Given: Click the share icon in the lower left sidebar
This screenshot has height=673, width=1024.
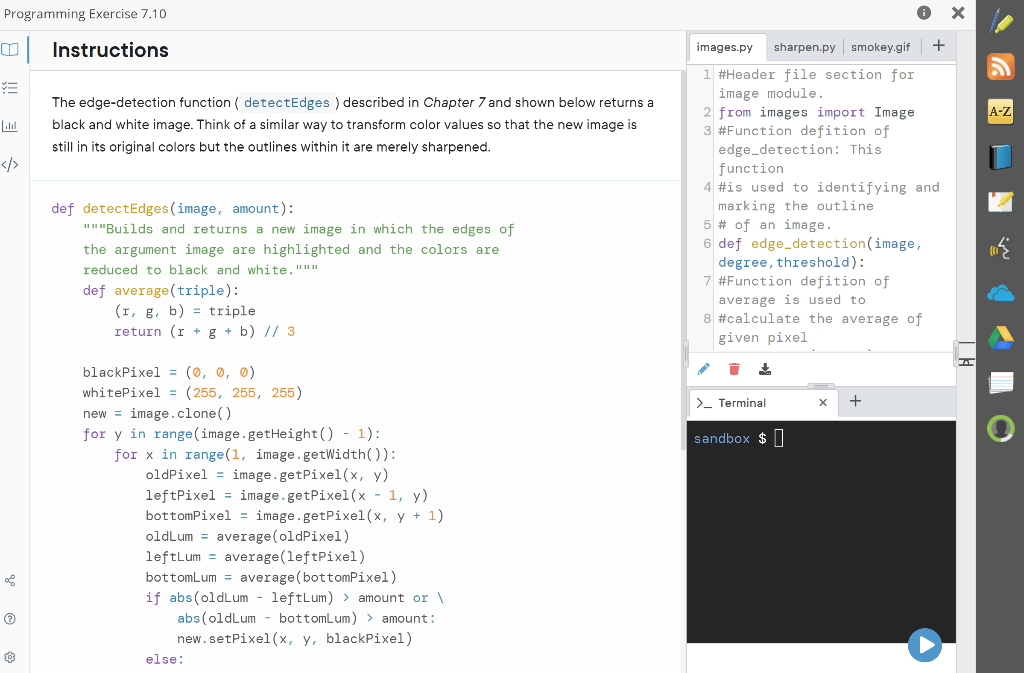Looking at the screenshot, I should click(x=10, y=580).
